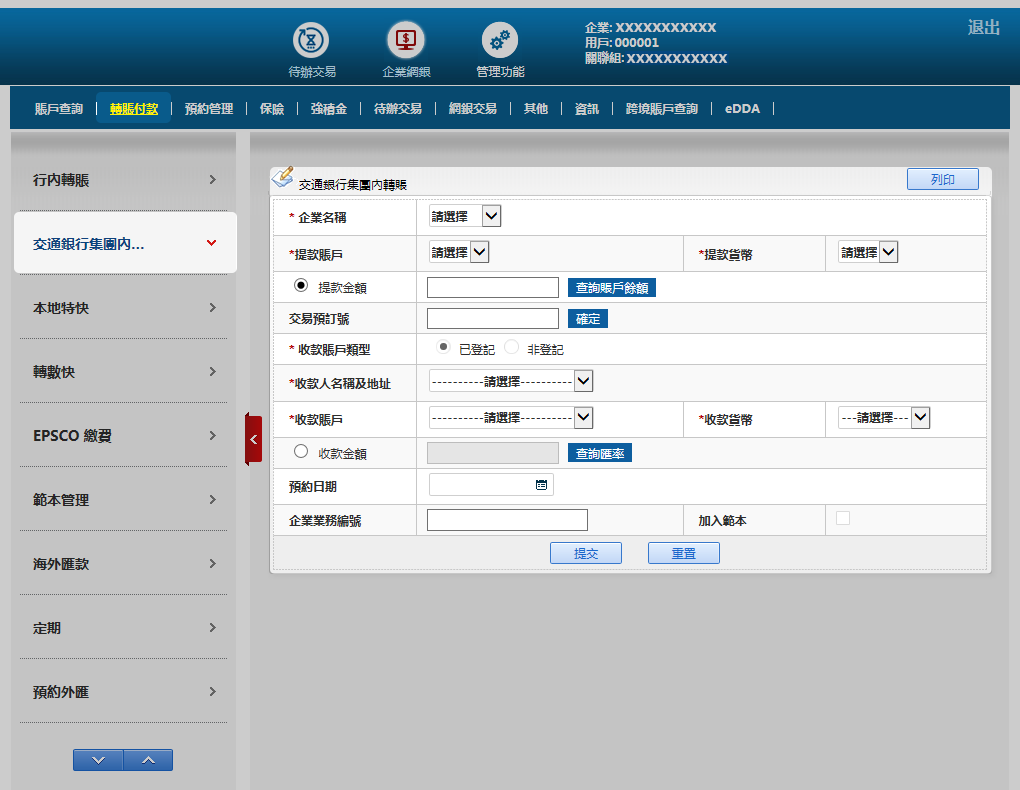
Task: Expand the 範本管理 sidebar section
Action: [124, 500]
